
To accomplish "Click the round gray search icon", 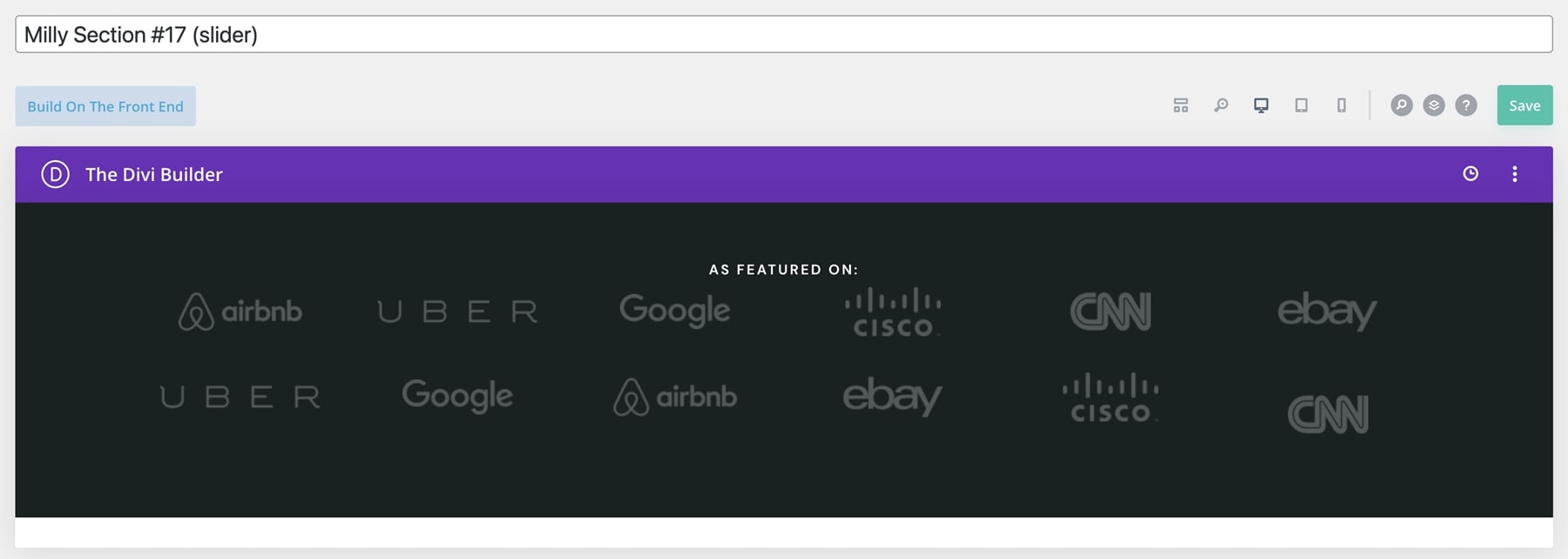I will 1402,105.
